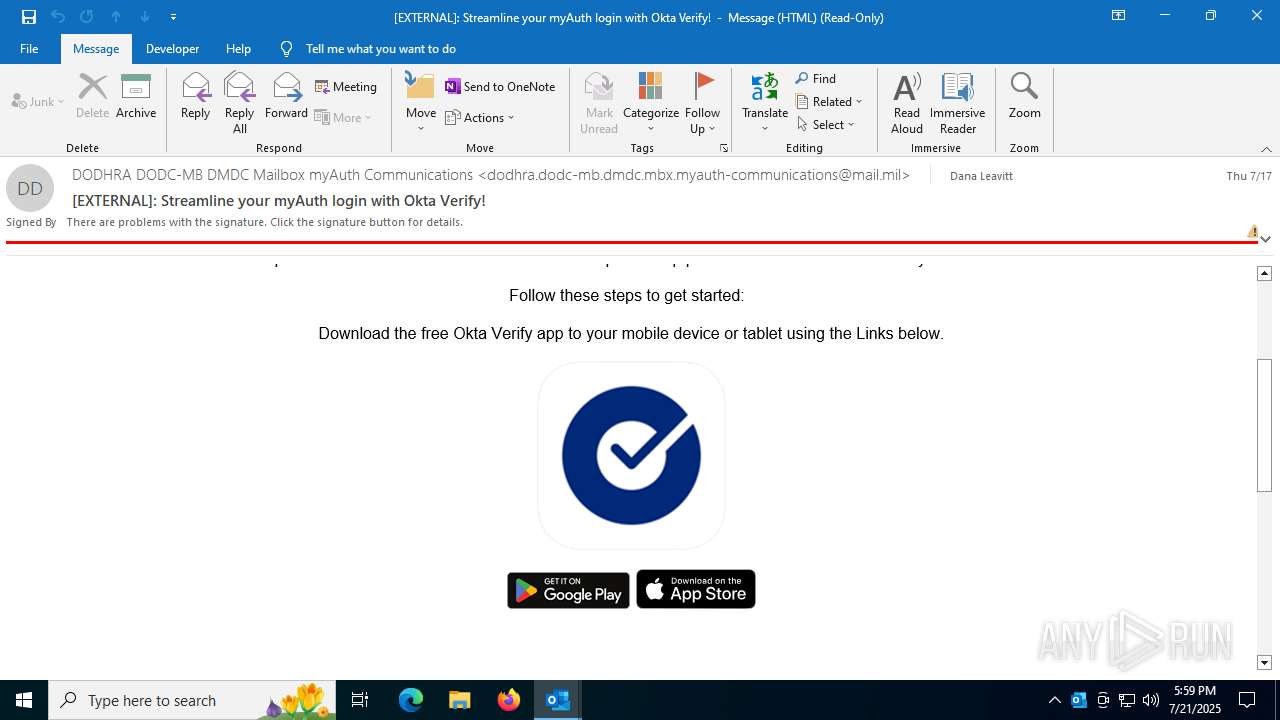Send the message to OneNote
1280x720 pixels.
[x=500, y=87]
